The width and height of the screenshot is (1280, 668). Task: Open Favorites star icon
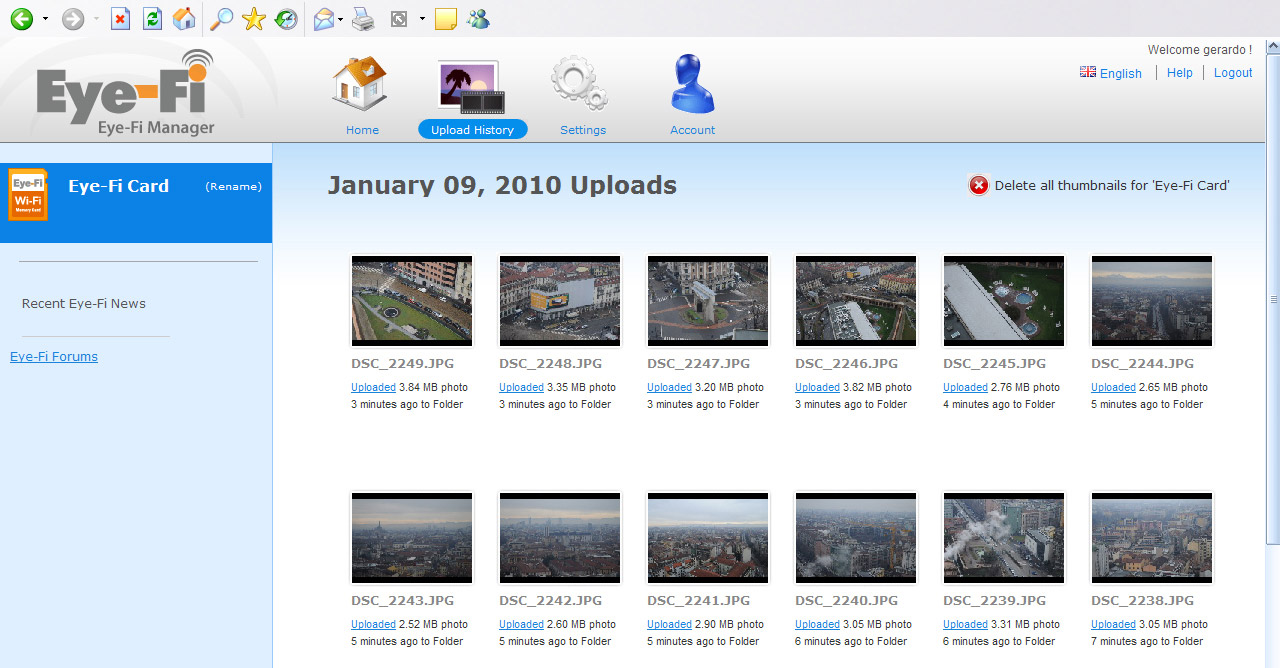pyautogui.click(x=254, y=18)
